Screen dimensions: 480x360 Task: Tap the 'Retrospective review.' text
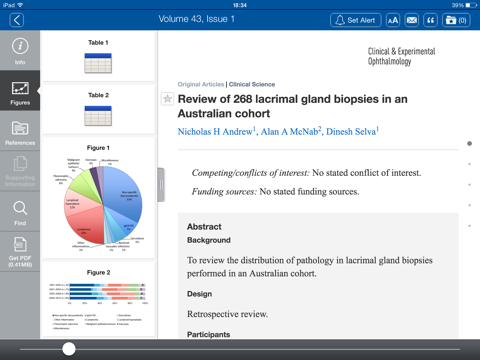(x=227, y=314)
